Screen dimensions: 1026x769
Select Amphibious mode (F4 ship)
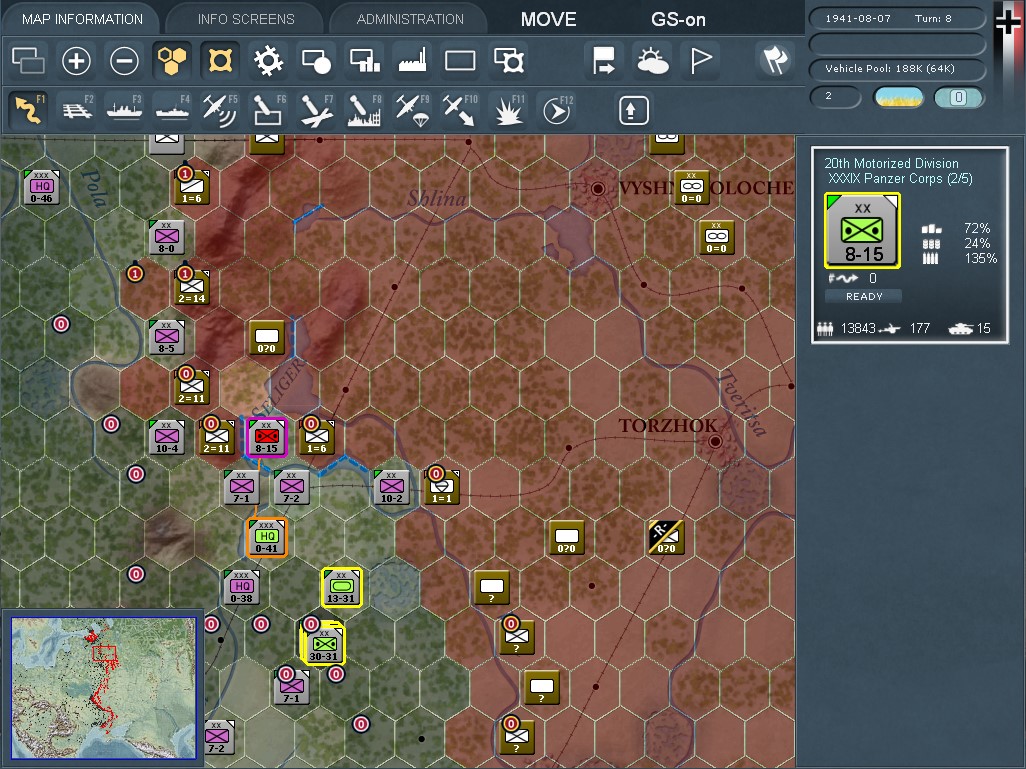click(172, 109)
